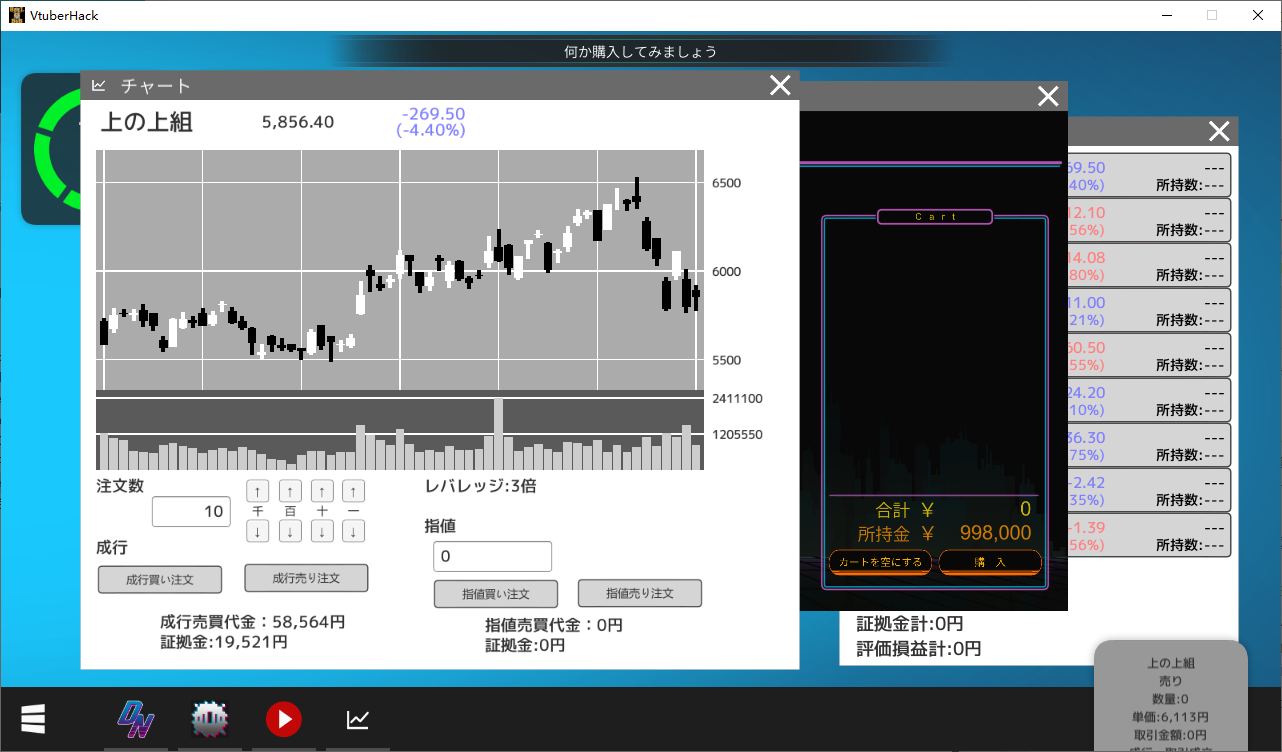
Task: Select the stock row showing -1.39
Action: tap(1148, 536)
